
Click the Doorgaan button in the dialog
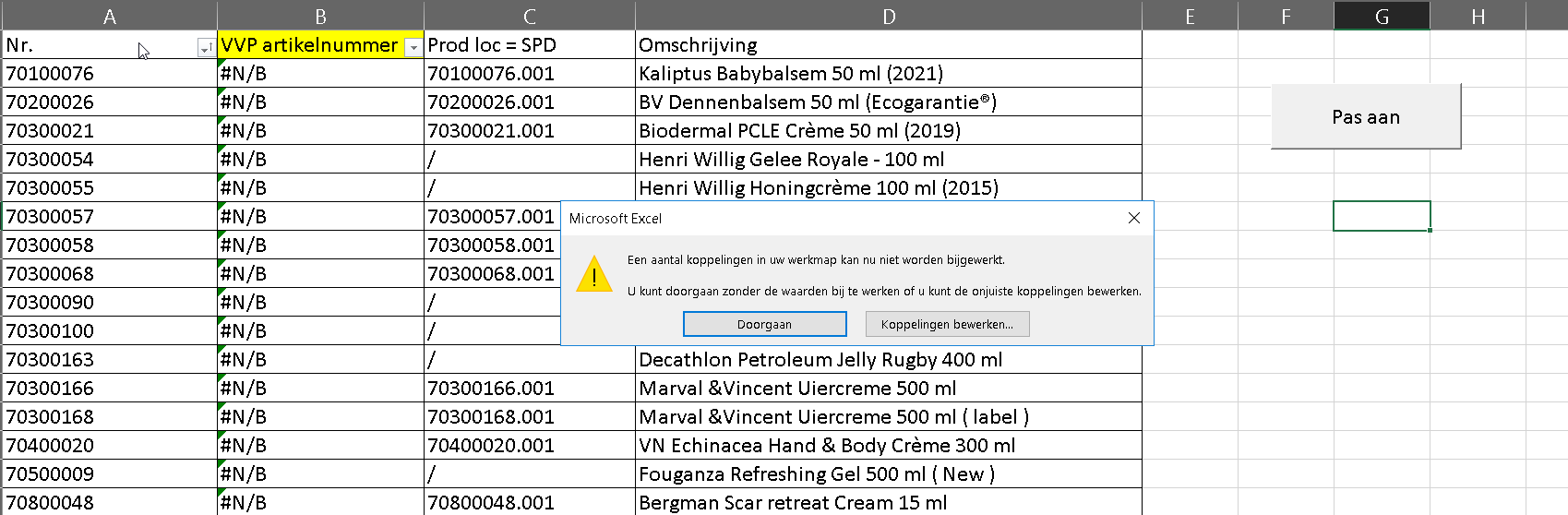coord(764,324)
